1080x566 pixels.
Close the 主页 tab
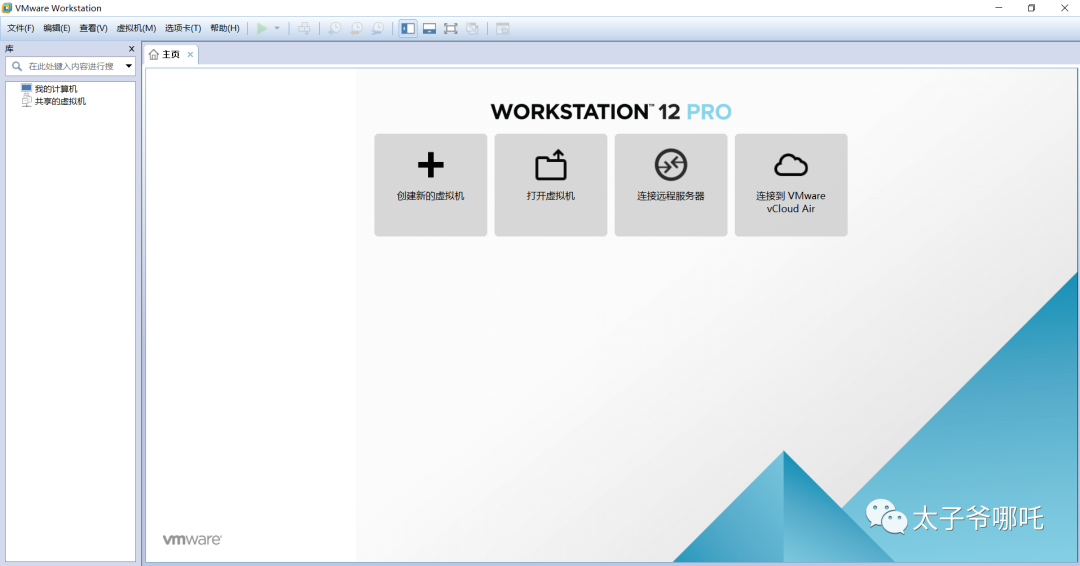click(190, 54)
